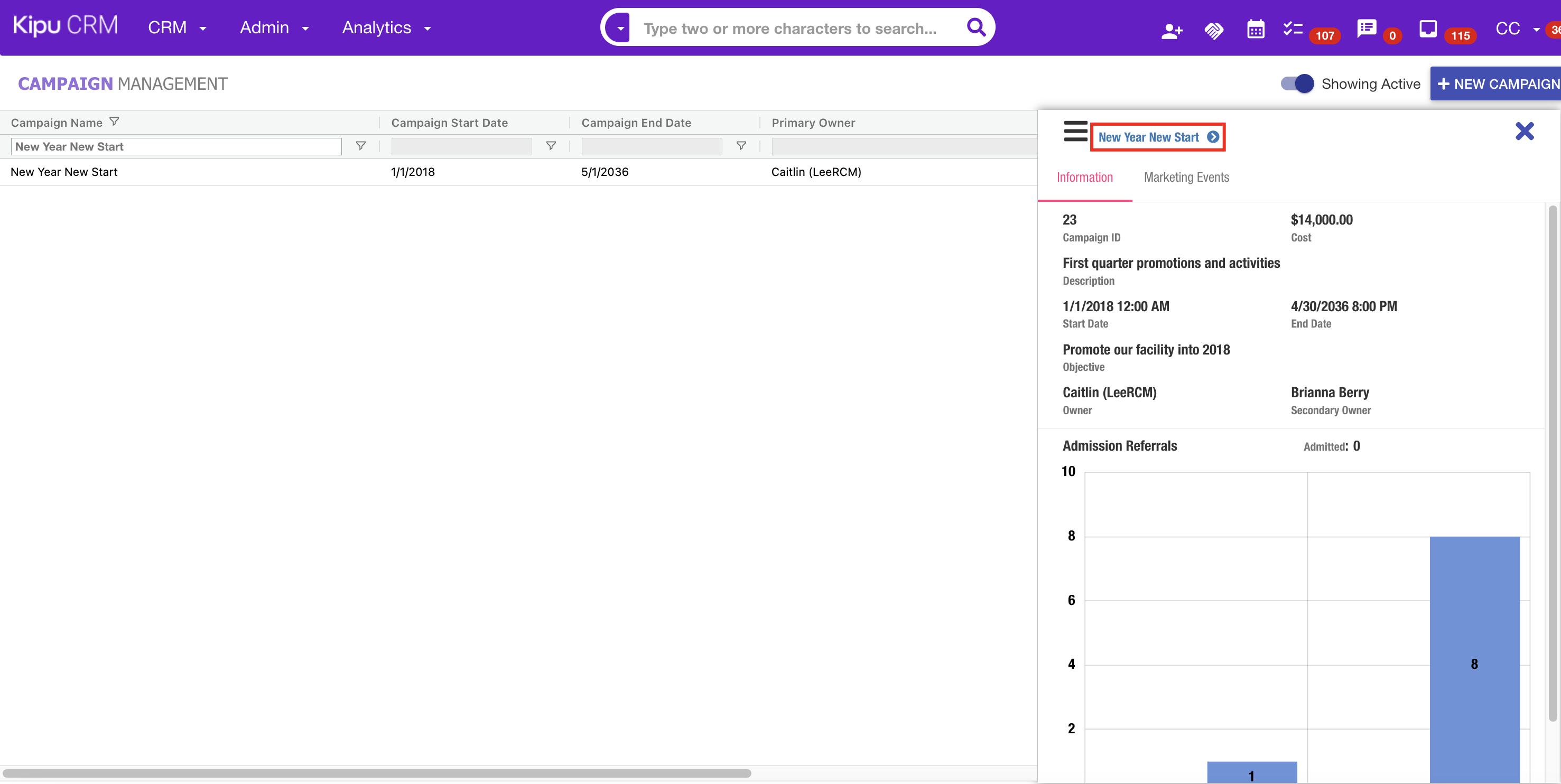Click the New Campaign button
This screenshot has width=1561, height=784.
click(1496, 83)
